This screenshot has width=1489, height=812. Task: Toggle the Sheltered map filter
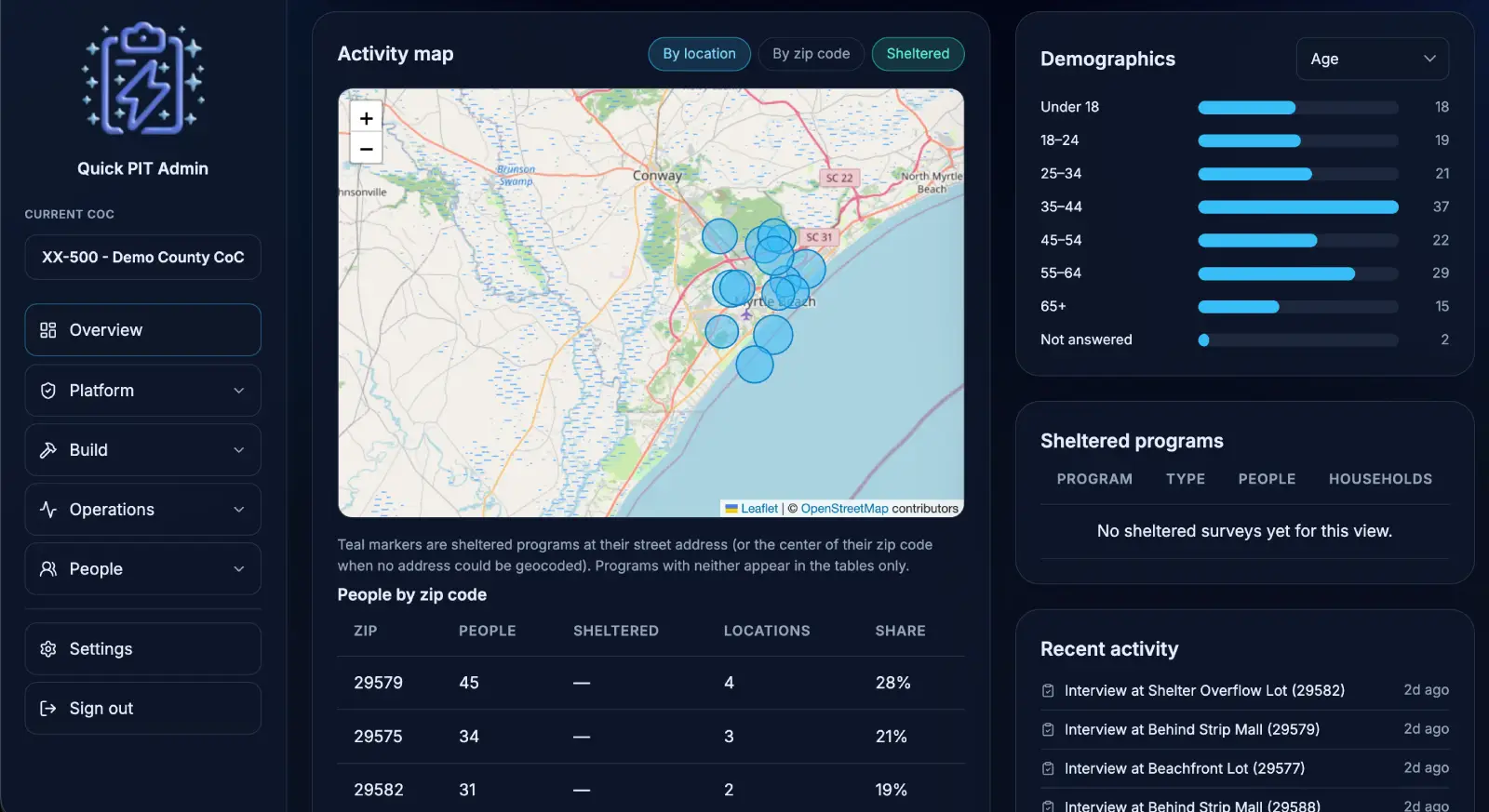(x=918, y=54)
